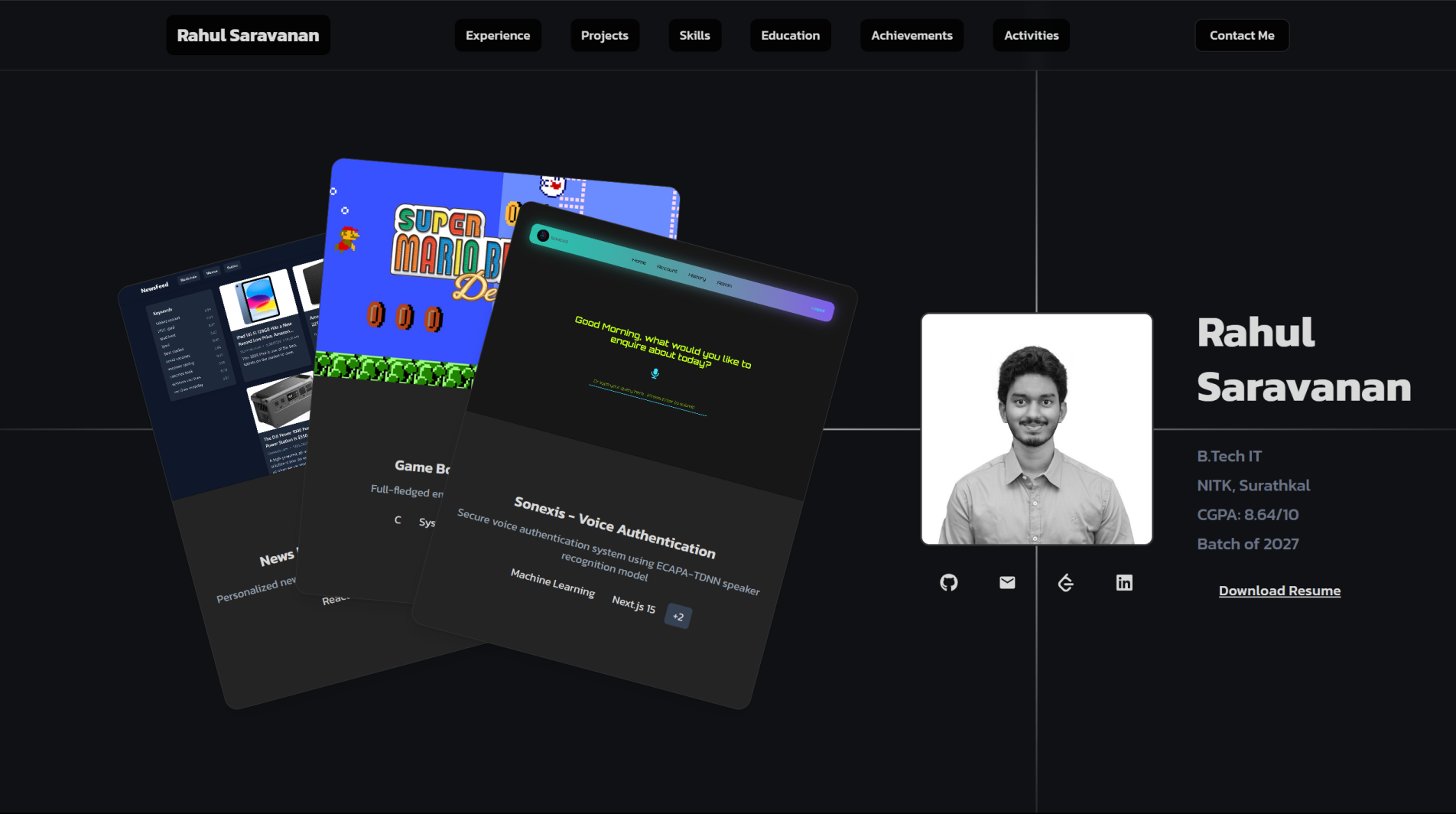Click the email envelope icon
The height and width of the screenshot is (814, 1456).
tap(1007, 583)
